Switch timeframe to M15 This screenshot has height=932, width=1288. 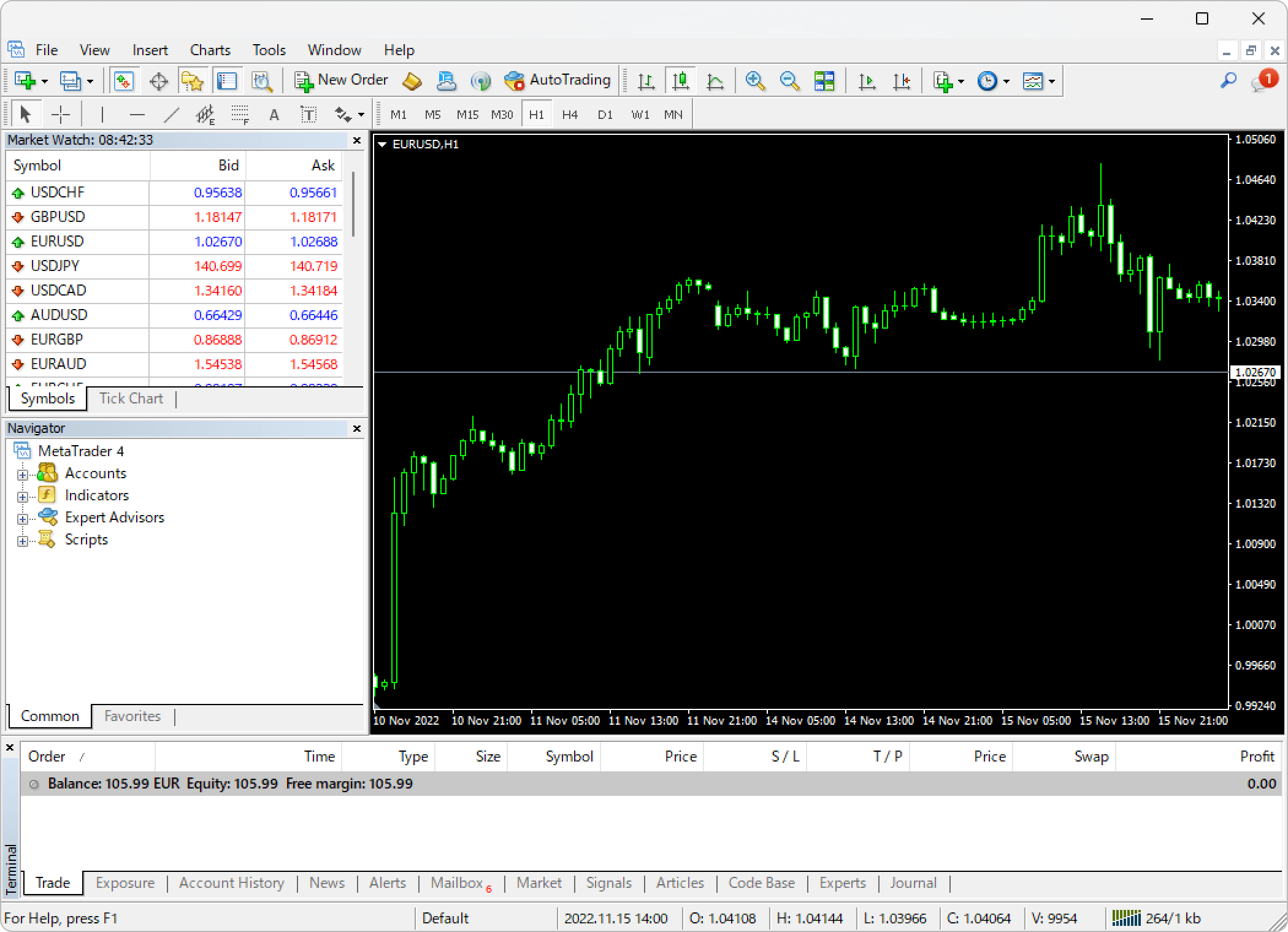pos(467,115)
